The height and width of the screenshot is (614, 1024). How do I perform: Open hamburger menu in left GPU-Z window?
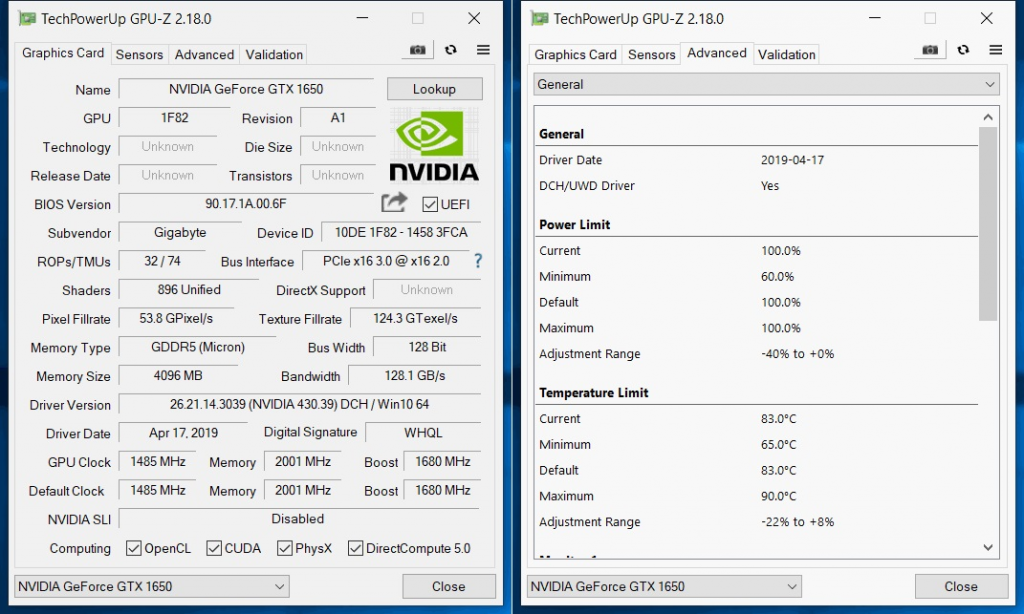click(483, 50)
